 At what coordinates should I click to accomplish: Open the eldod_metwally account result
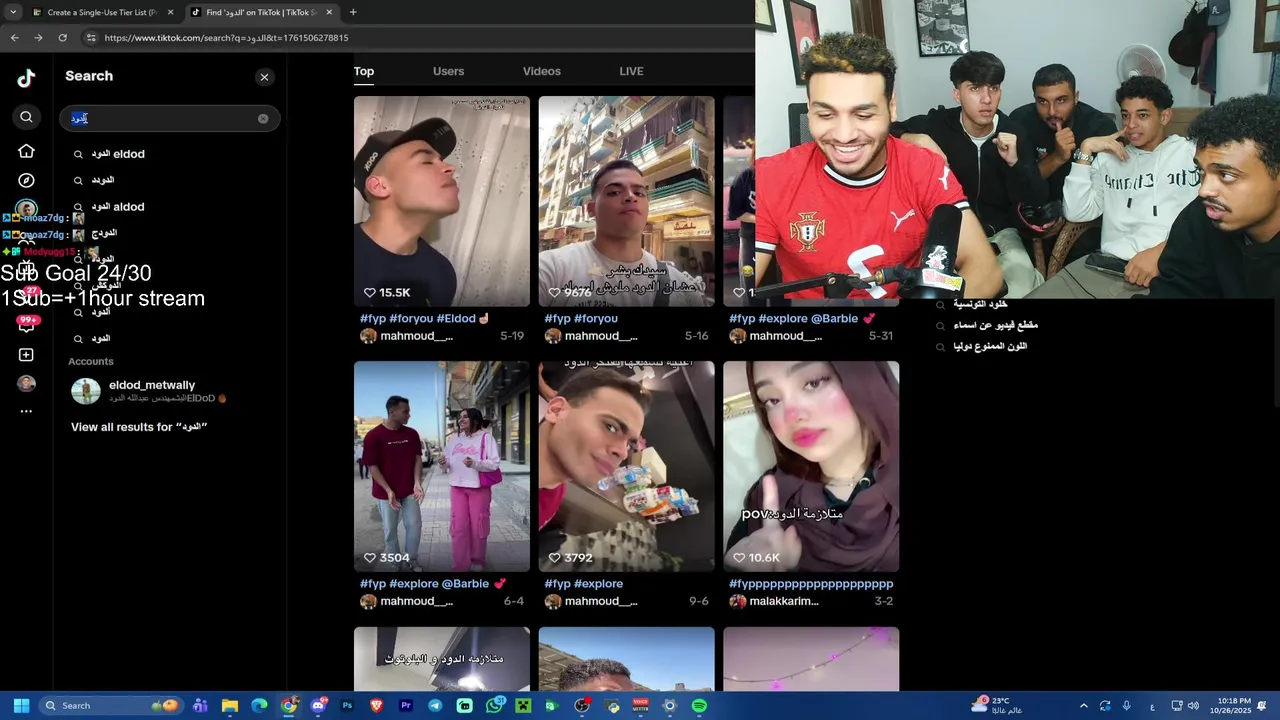168,391
